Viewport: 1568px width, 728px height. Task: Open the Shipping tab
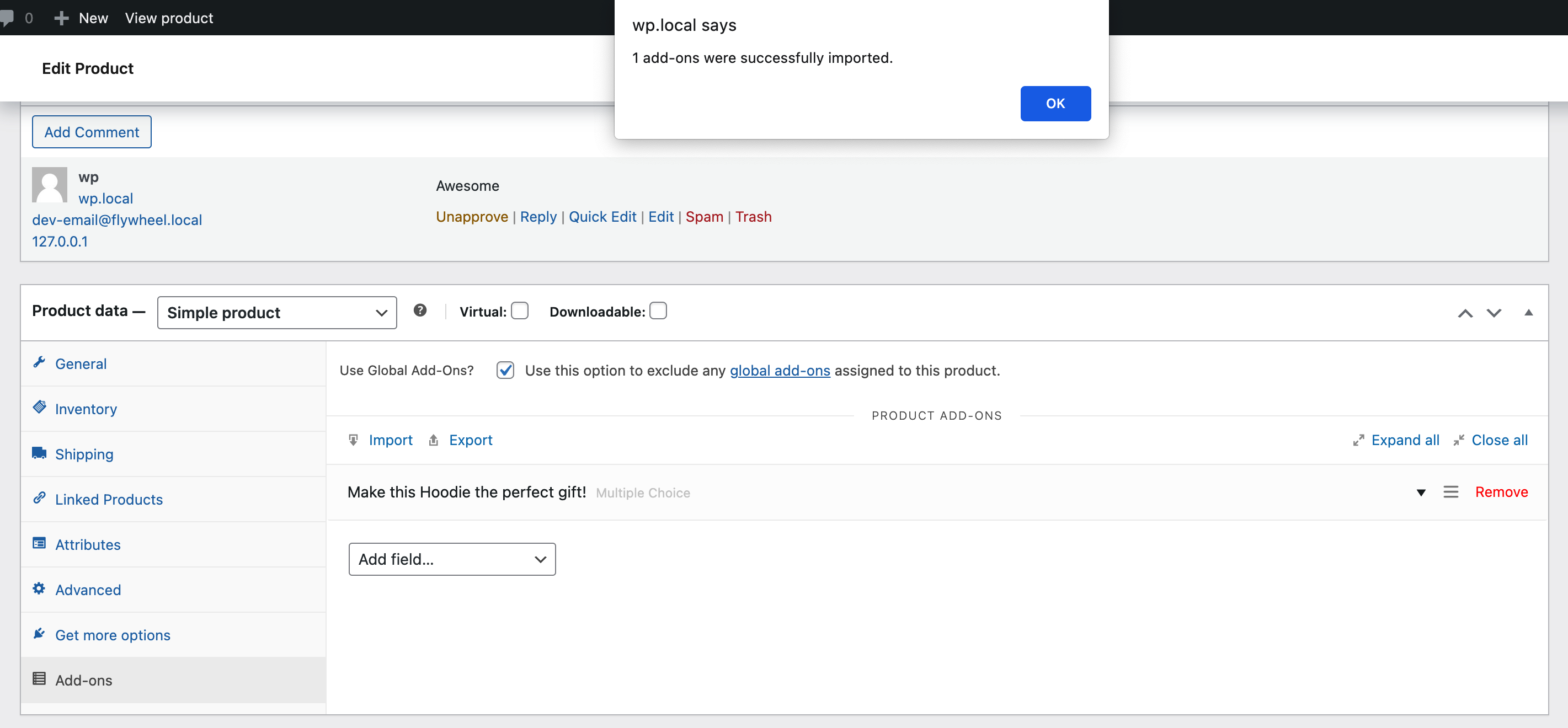pos(173,454)
